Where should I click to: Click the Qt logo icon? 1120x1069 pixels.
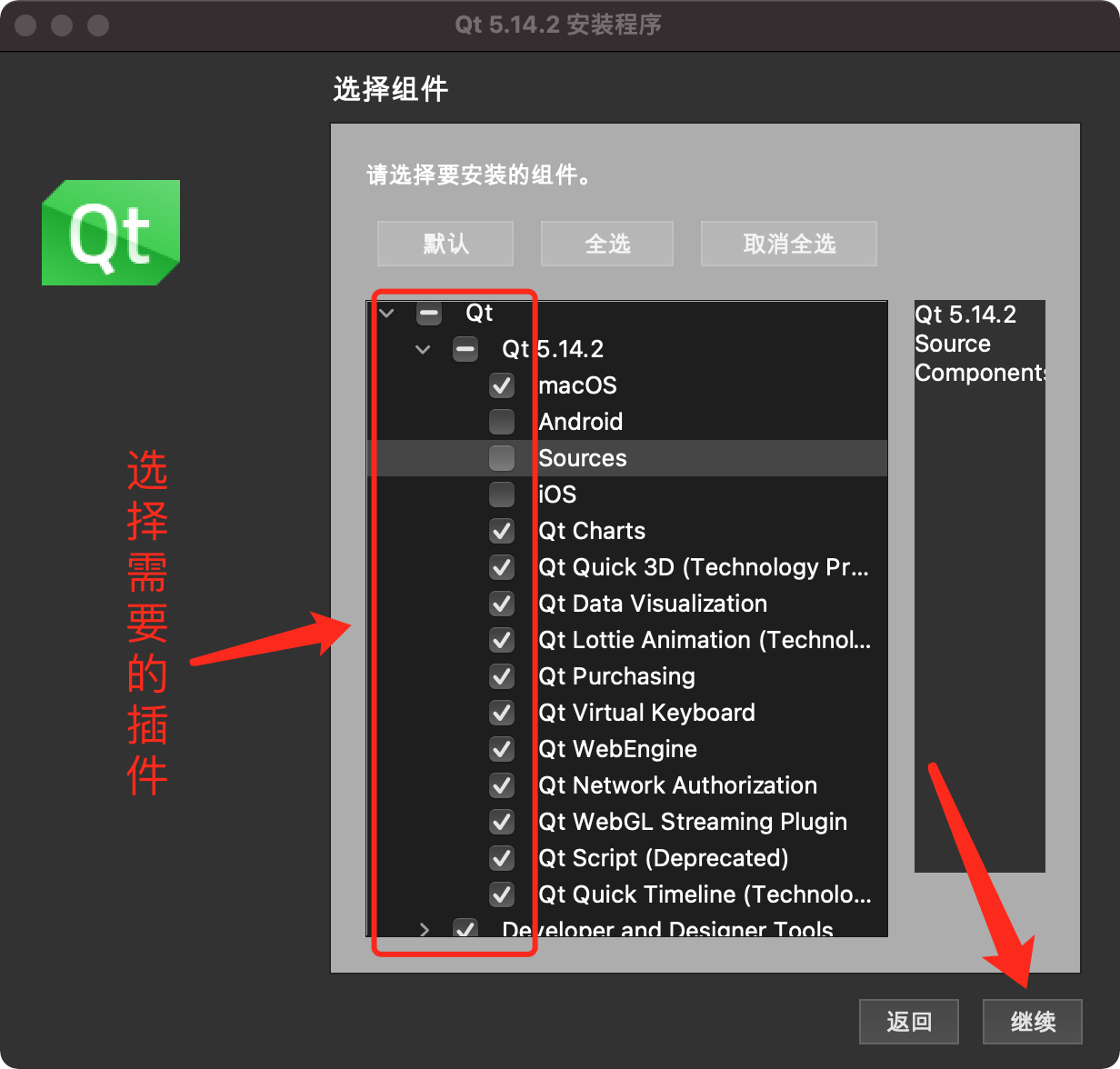110,233
